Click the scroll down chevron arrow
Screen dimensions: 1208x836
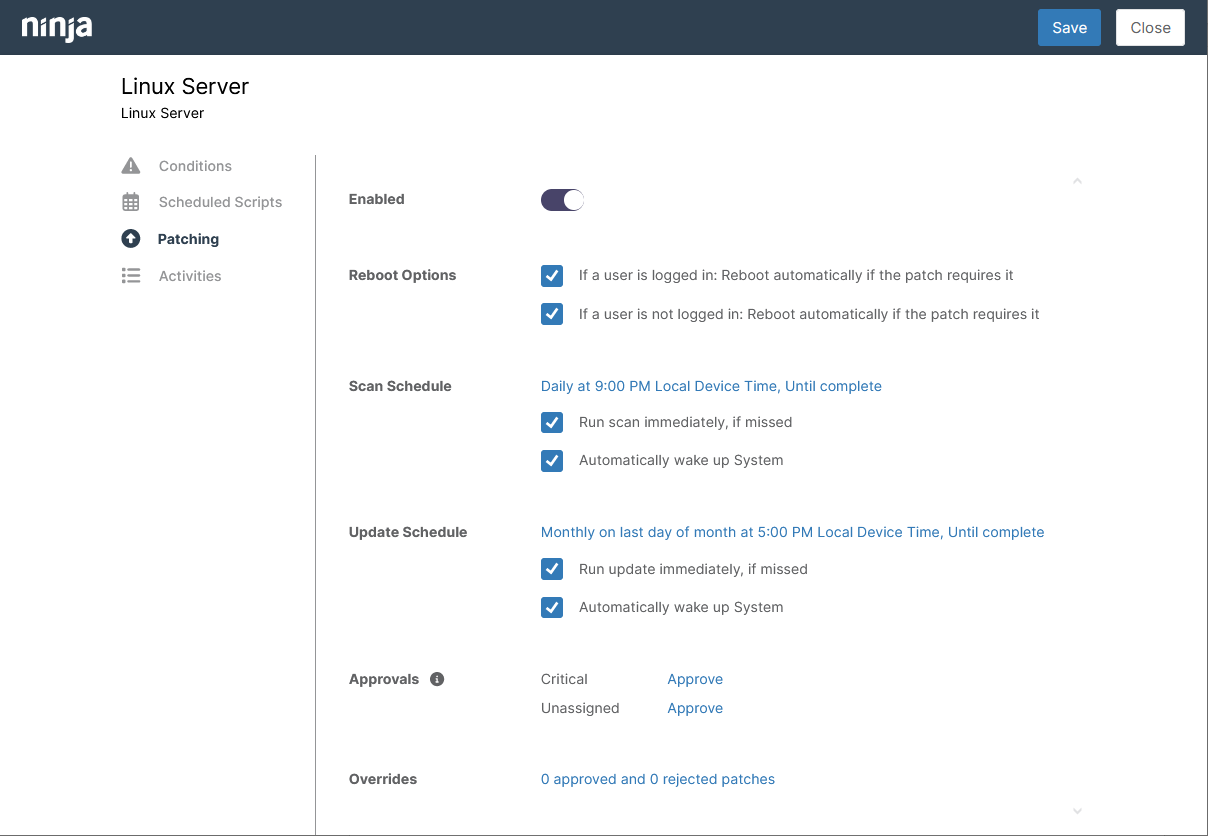coord(1077,811)
